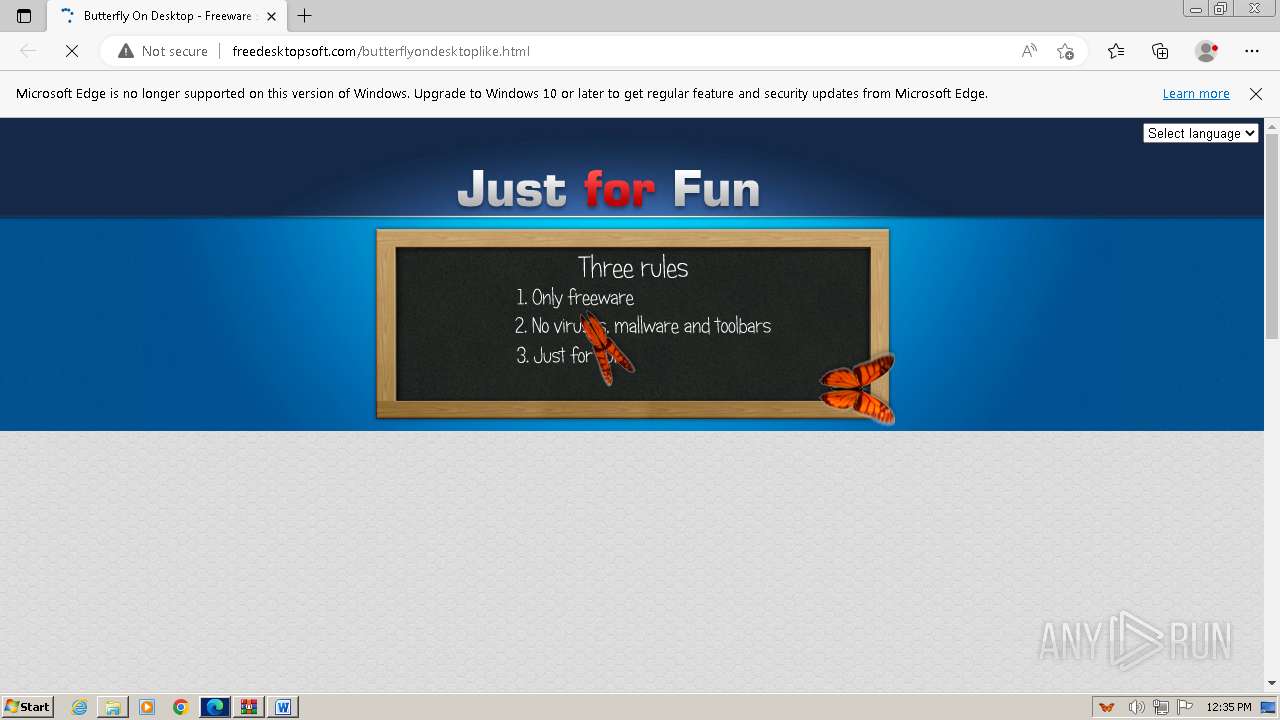The image size is (1280, 720).
Task: Click the Three rules blackboard image
Action: click(632, 323)
